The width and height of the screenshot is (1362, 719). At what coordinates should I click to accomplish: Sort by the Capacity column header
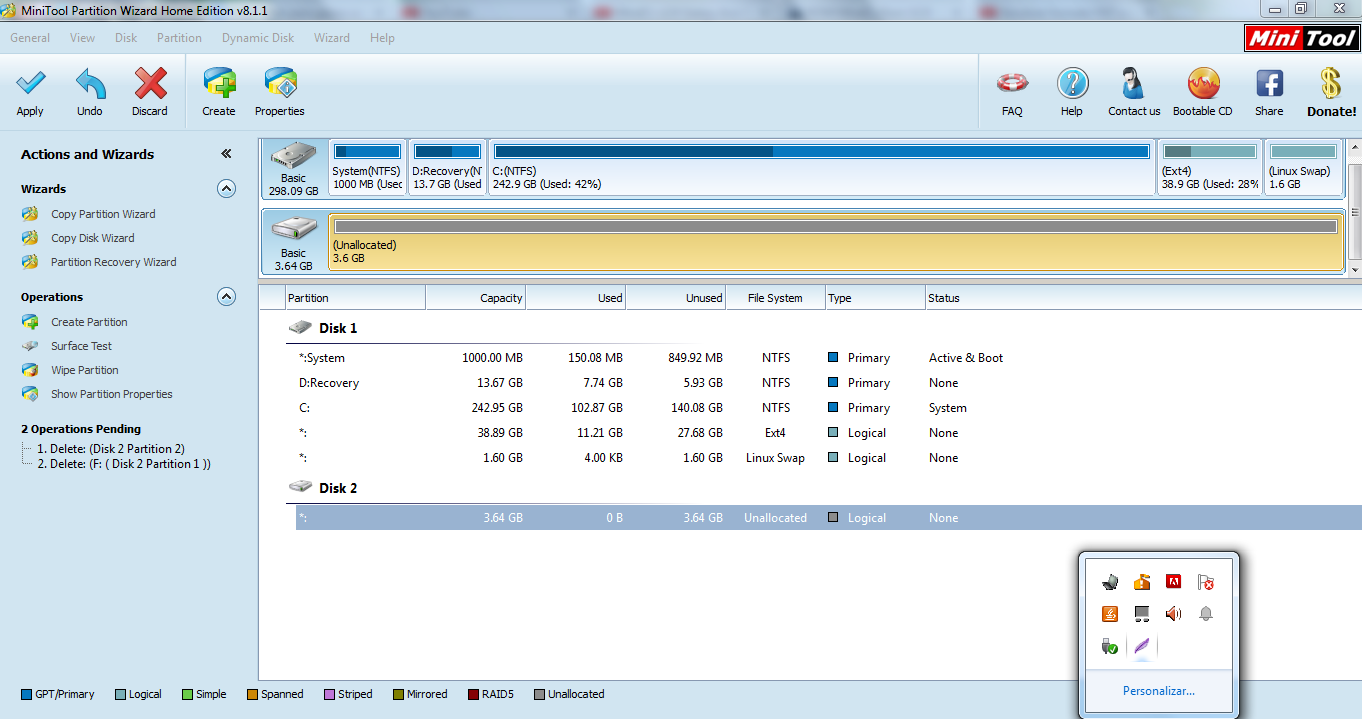point(476,298)
